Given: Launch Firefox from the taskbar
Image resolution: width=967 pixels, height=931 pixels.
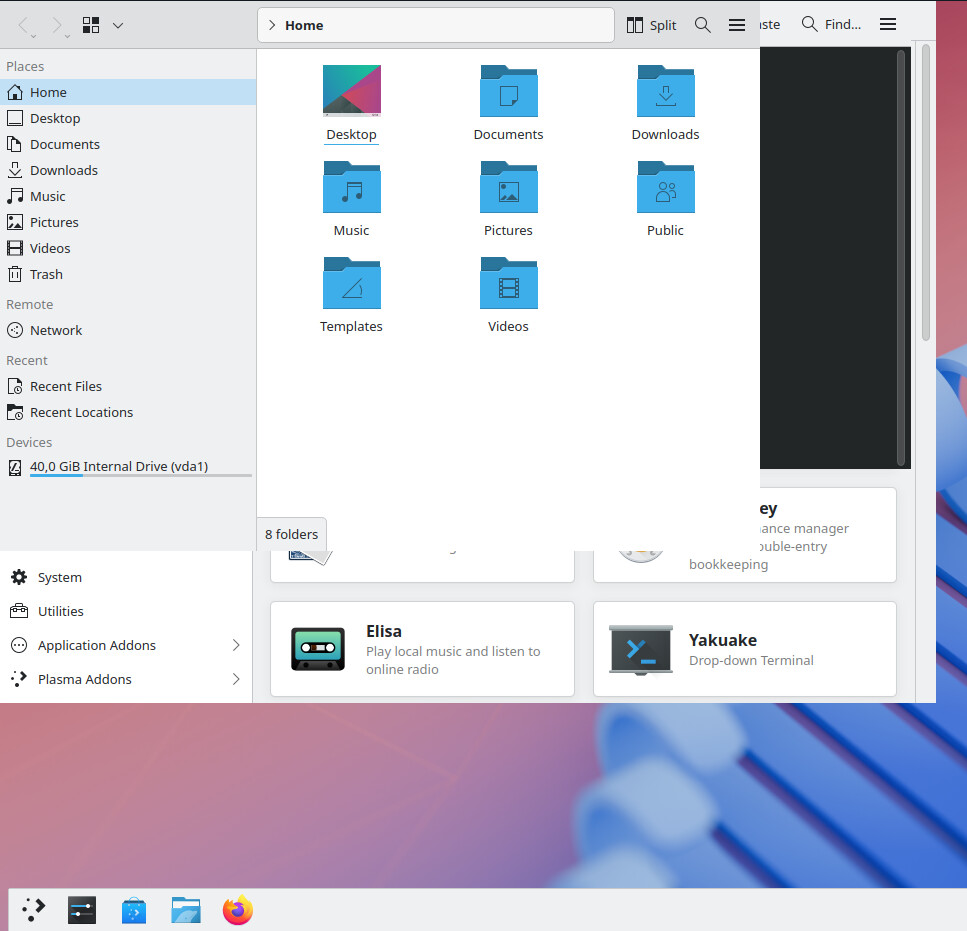Looking at the screenshot, I should pos(238,909).
